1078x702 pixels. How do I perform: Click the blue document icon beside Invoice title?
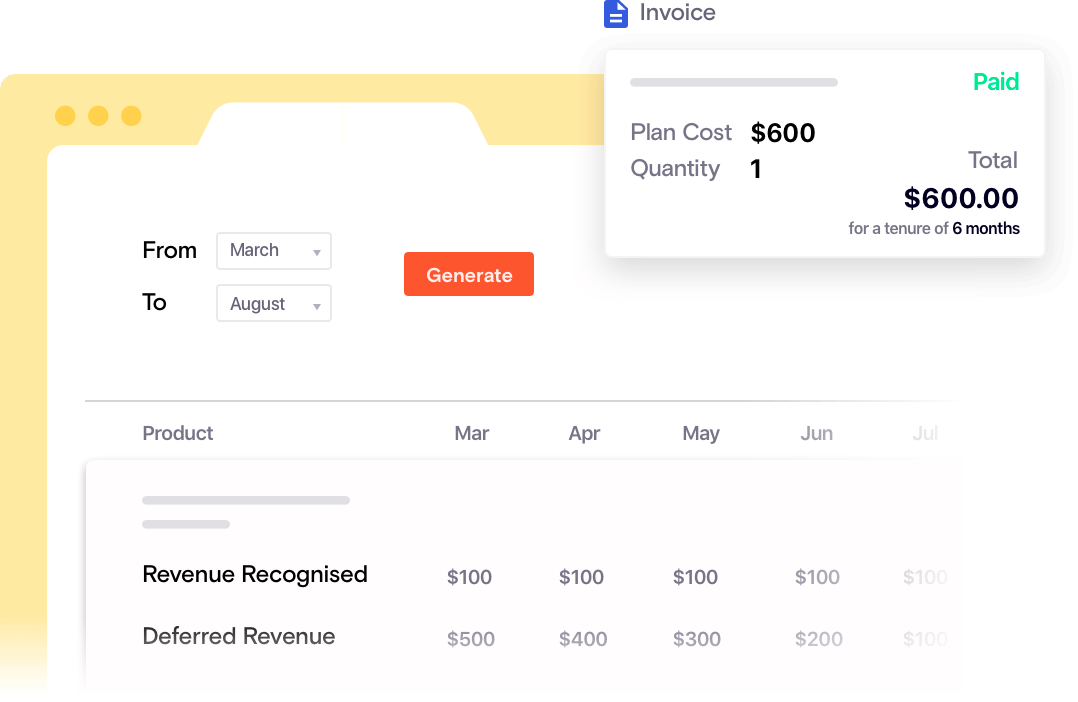[x=615, y=14]
